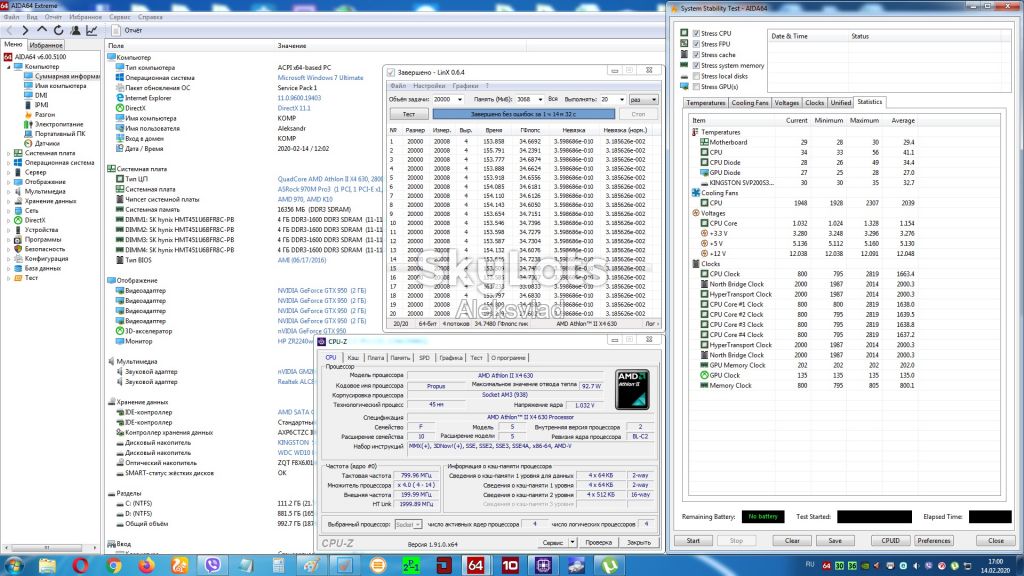The height and width of the screenshot is (576, 1024).
Task: Click the Preferences button
Action: tap(933, 541)
